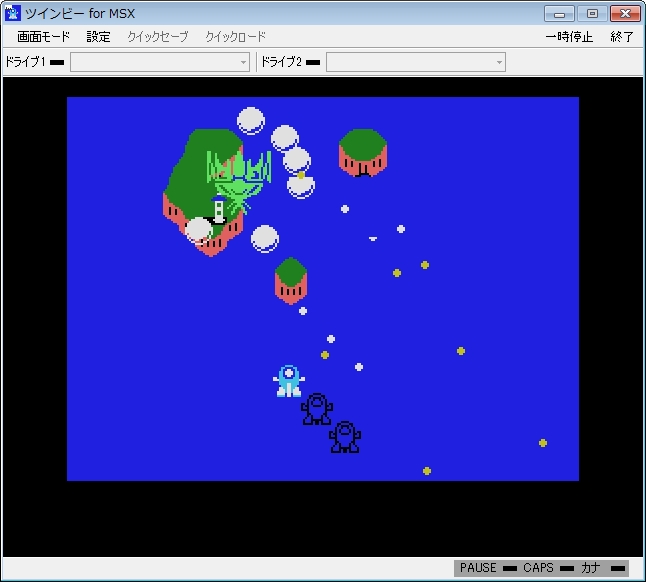Click the TwinBee app icon in title bar
The width and height of the screenshot is (646, 582).
click(x=13, y=13)
